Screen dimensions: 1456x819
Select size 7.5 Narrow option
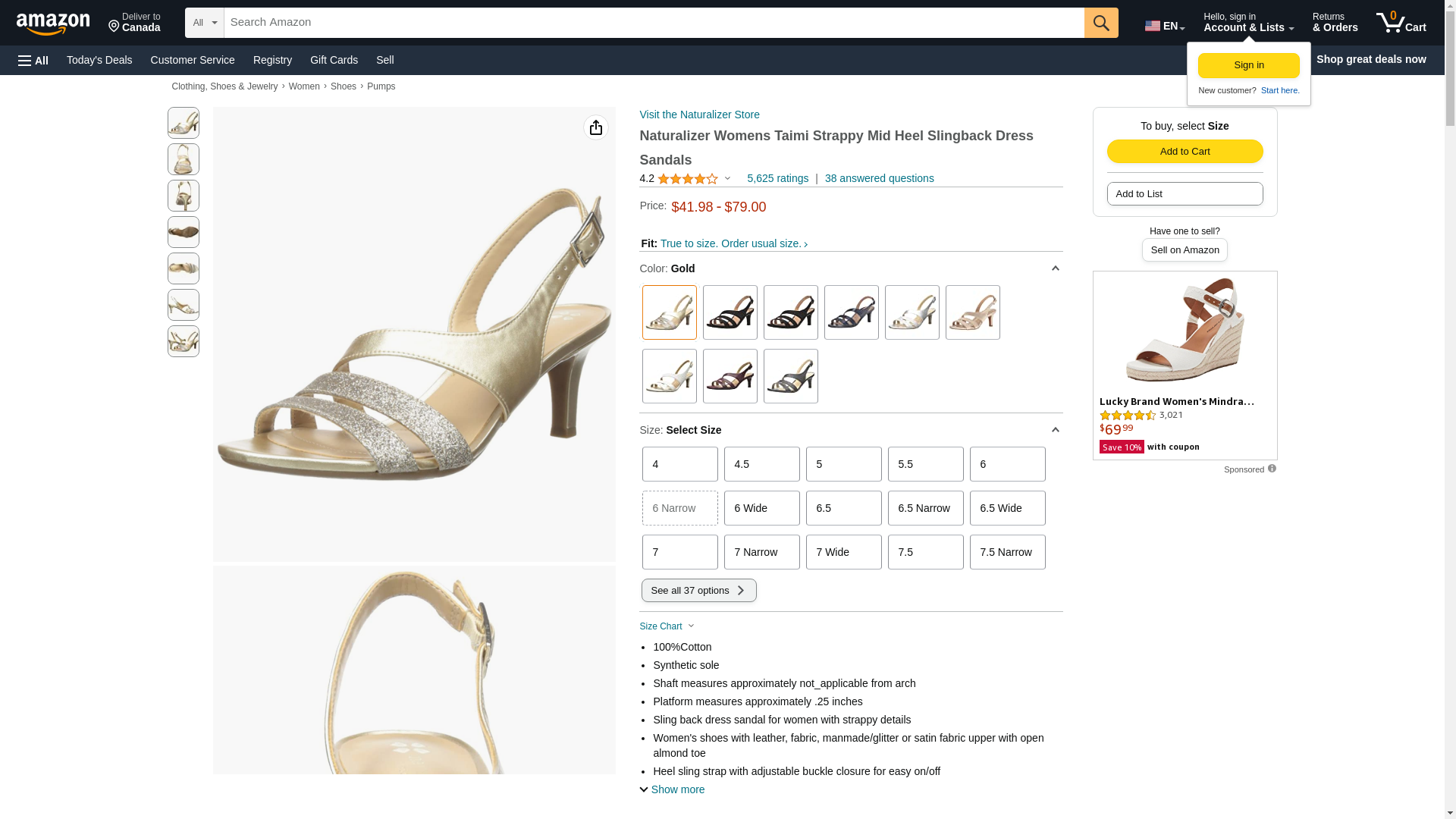pyautogui.click(x=1007, y=552)
